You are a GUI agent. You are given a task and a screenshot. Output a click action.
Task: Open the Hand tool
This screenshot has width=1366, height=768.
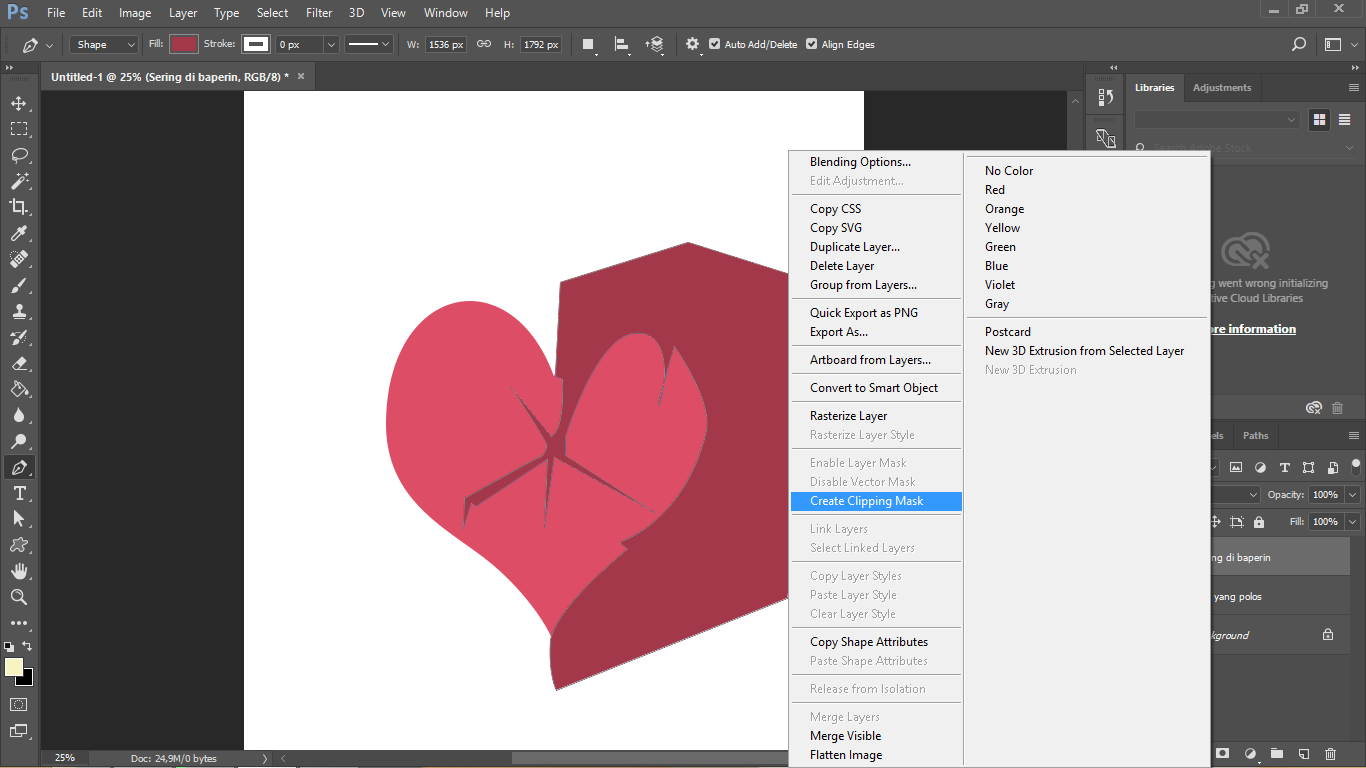(x=18, y=571)
